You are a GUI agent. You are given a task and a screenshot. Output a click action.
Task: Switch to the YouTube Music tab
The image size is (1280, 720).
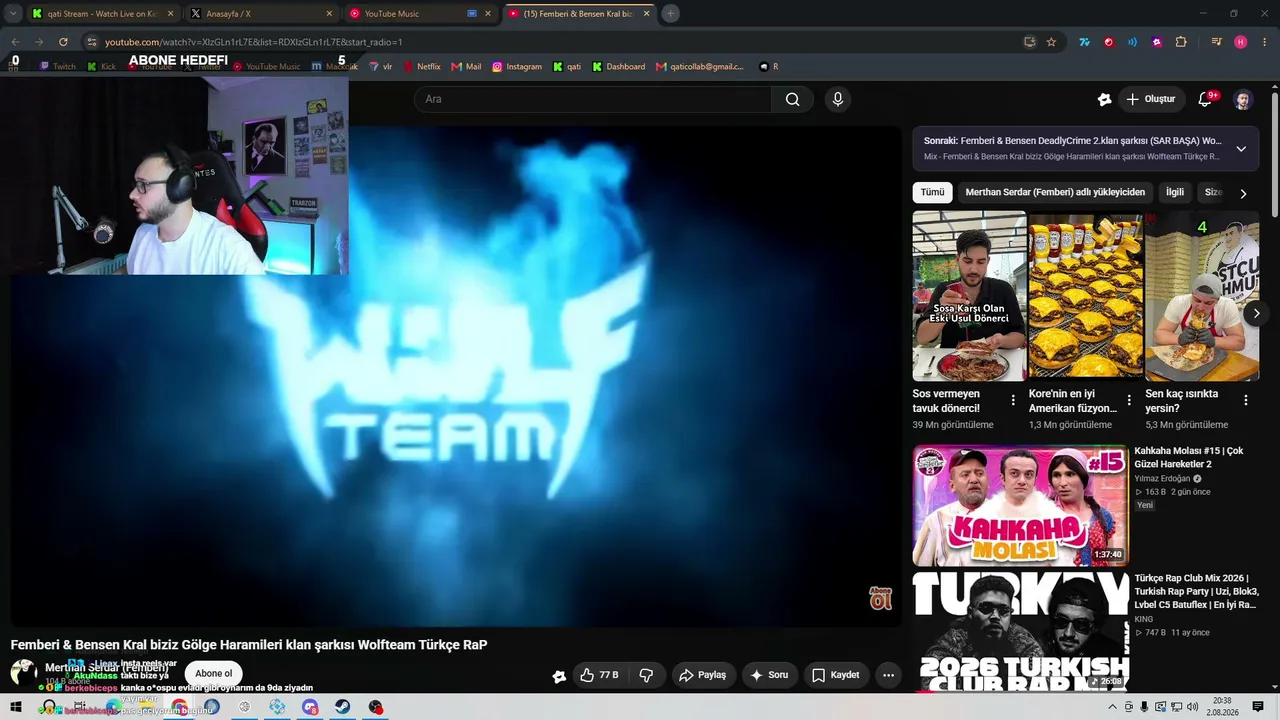click(420, 14)
